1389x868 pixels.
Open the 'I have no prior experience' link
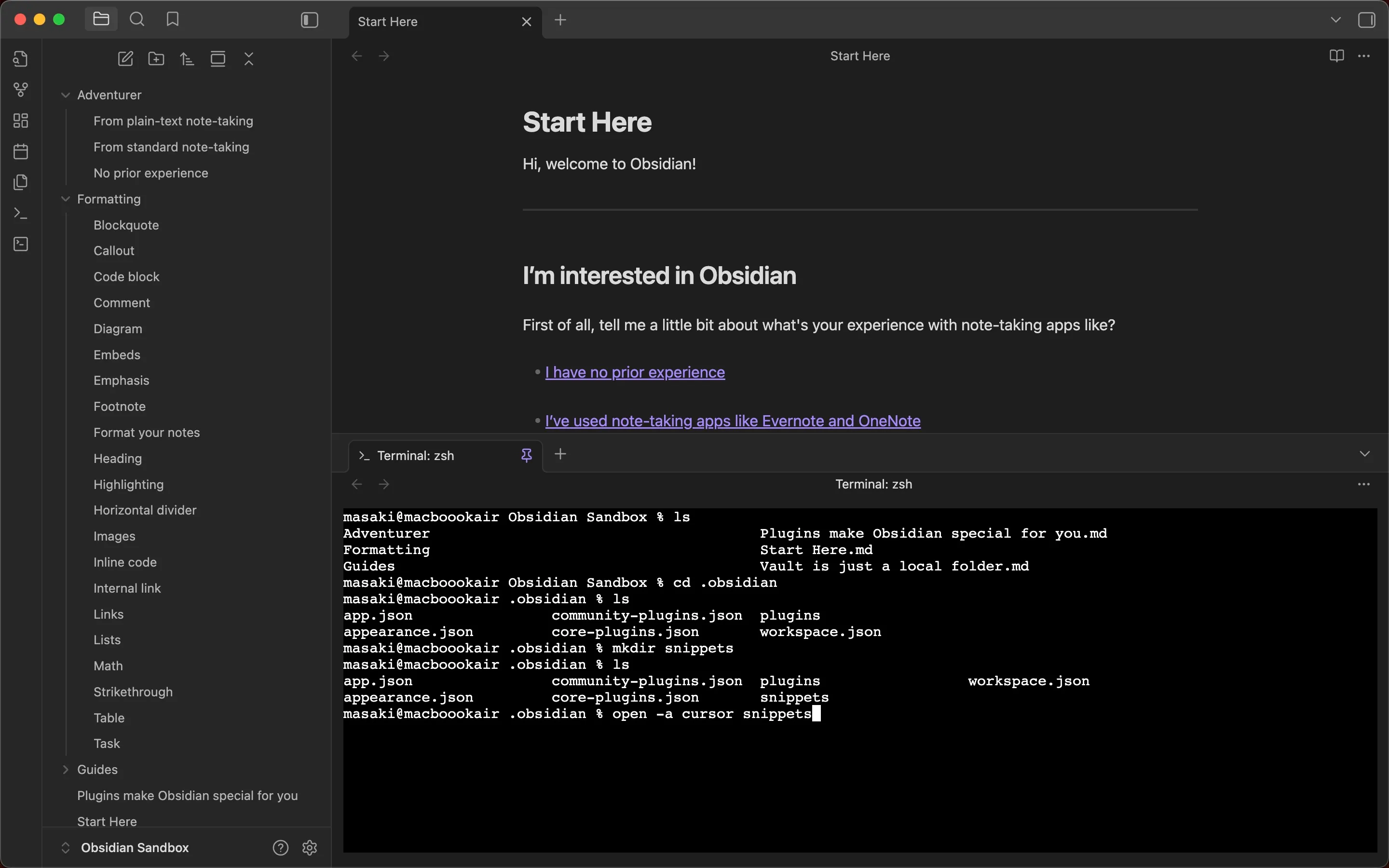click(x=635, y=373)
